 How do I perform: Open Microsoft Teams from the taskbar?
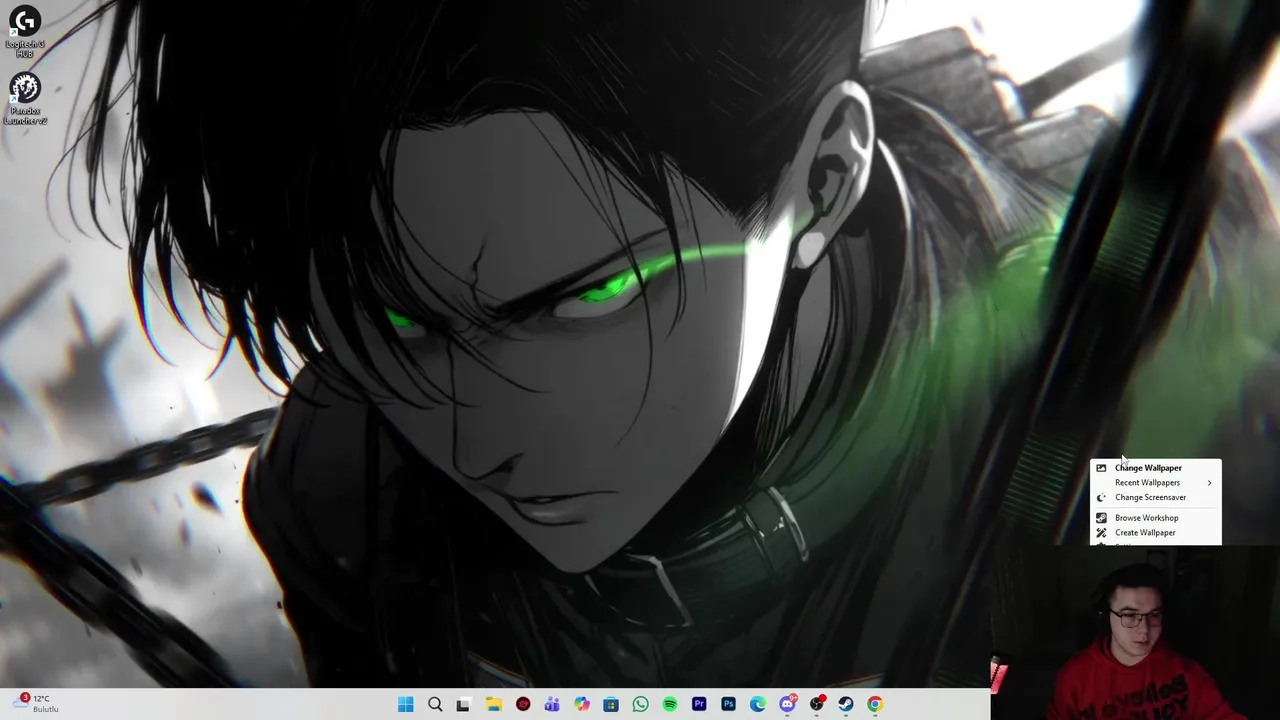(x=552, y=704)
